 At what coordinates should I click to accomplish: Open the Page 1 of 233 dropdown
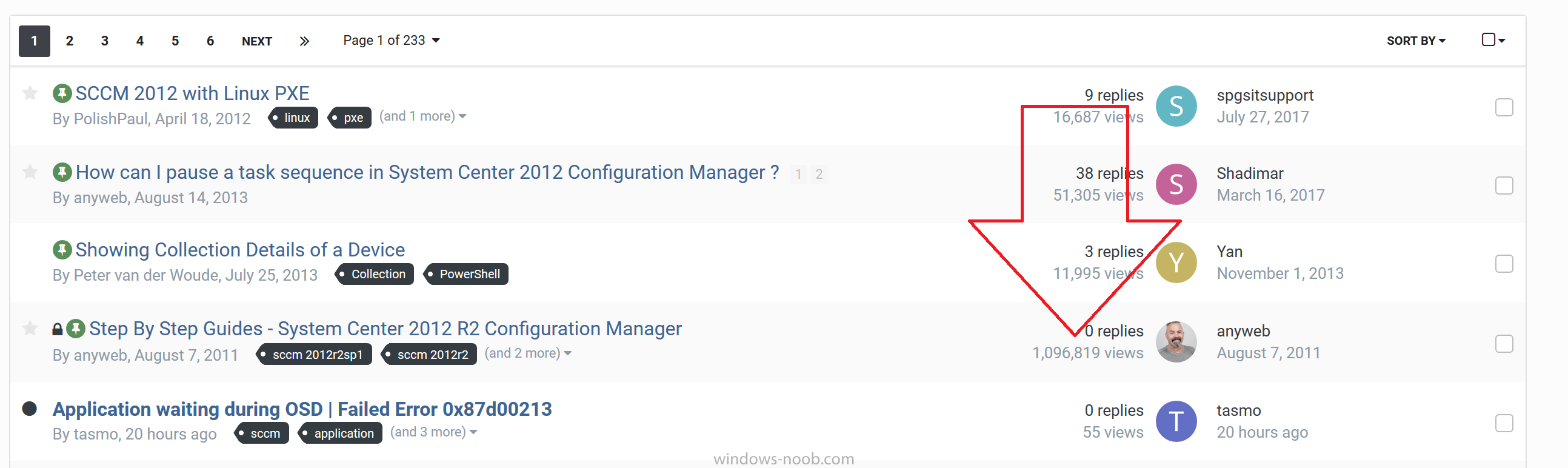(392, 40)
